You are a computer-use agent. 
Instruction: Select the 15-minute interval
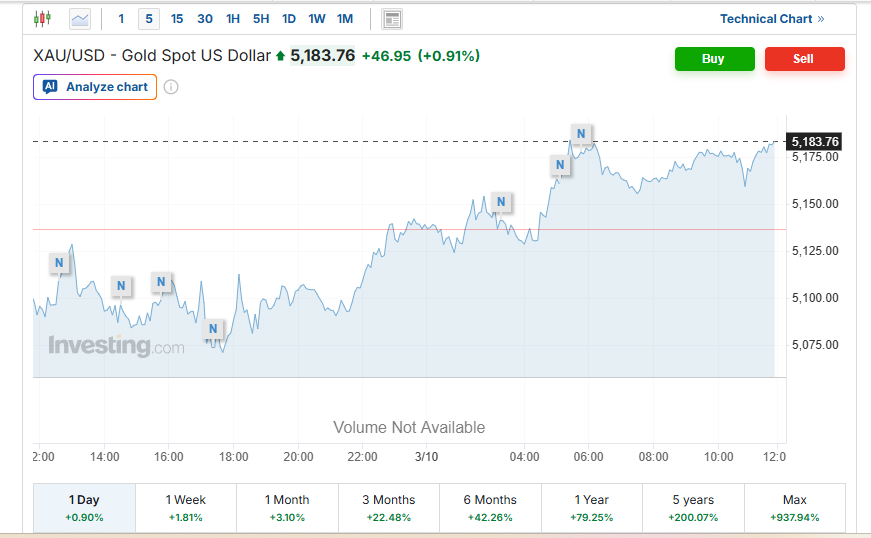point(177,19)
